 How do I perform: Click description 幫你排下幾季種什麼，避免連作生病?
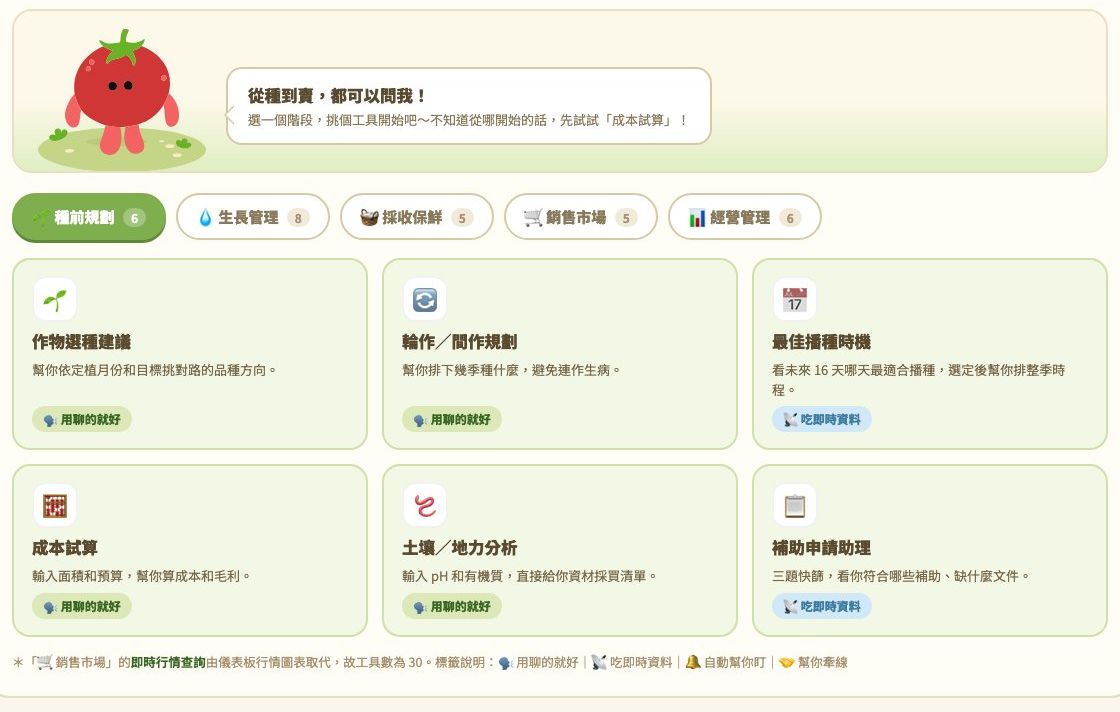click(511, 370)
